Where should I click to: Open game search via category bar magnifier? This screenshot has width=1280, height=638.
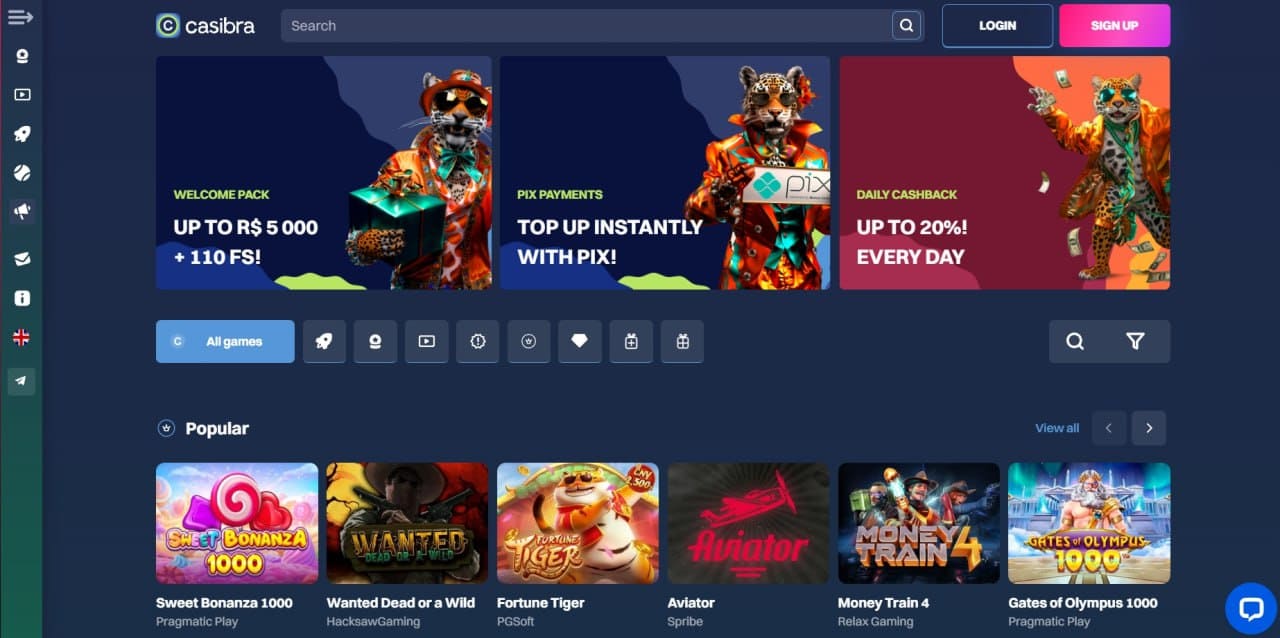click(x=1075, y=341)
